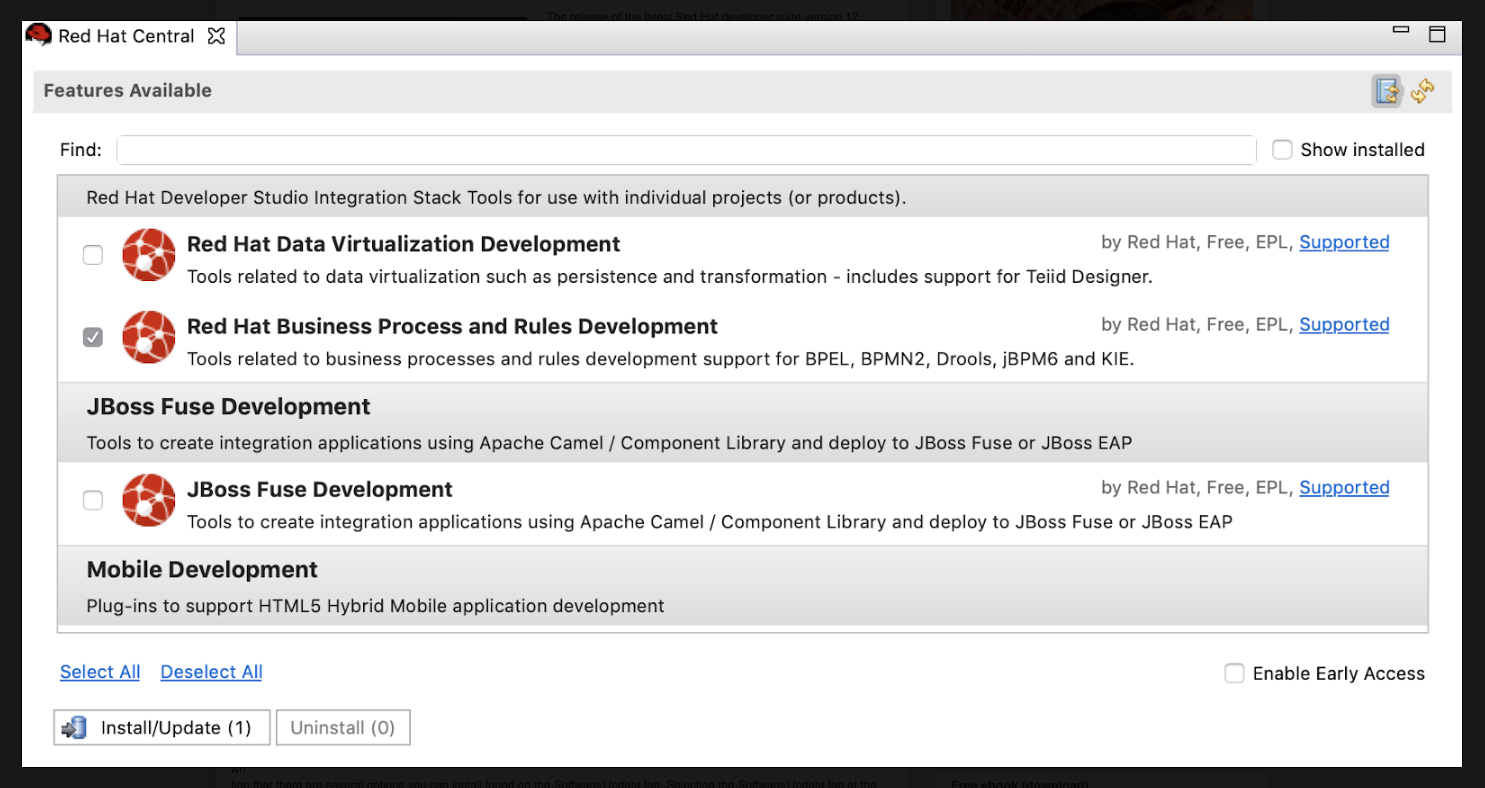Enable Early Access checkbox

1235,674
